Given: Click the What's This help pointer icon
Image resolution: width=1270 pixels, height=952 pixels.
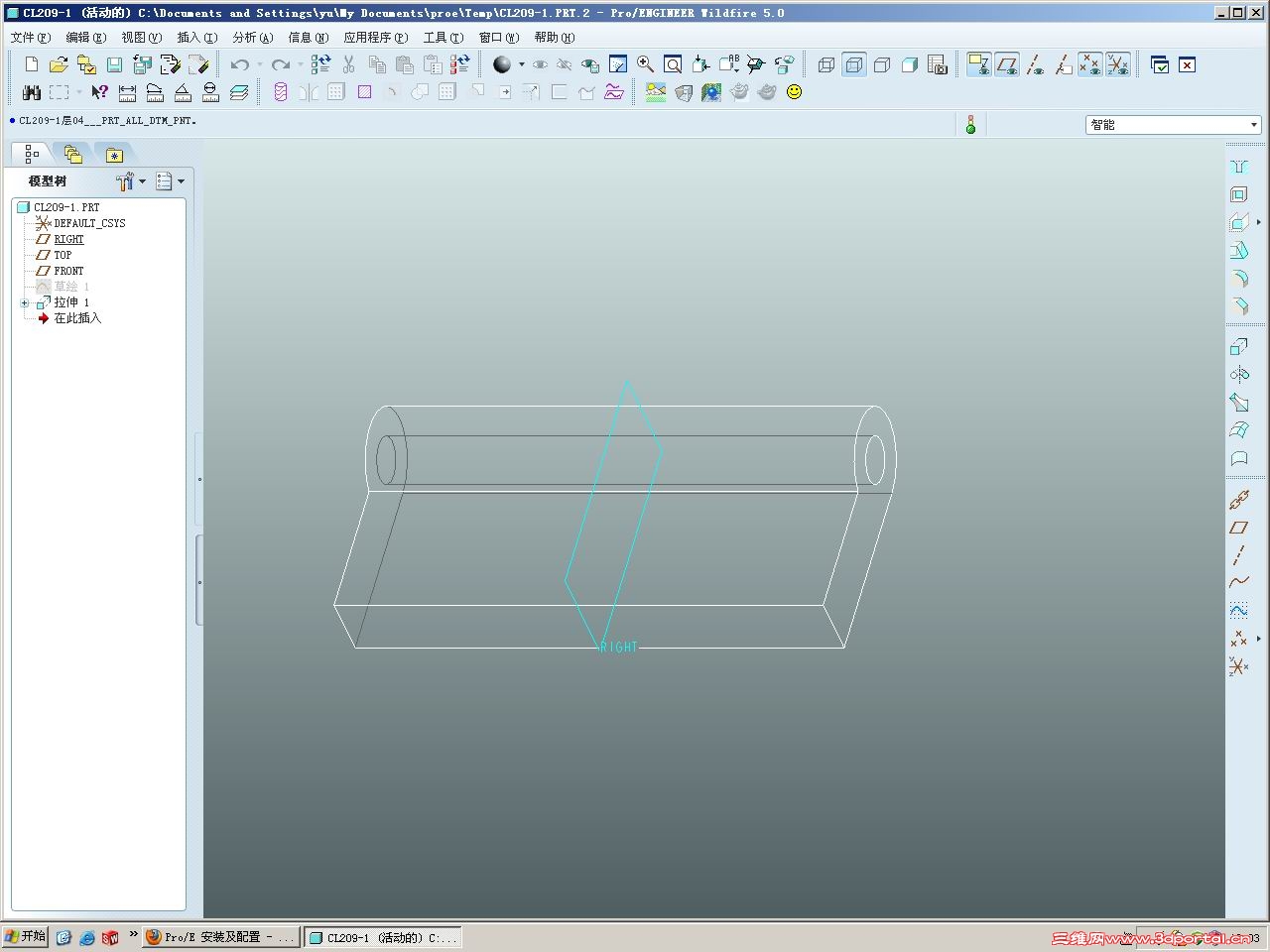Looking at the screenshot, I should 99,92.
